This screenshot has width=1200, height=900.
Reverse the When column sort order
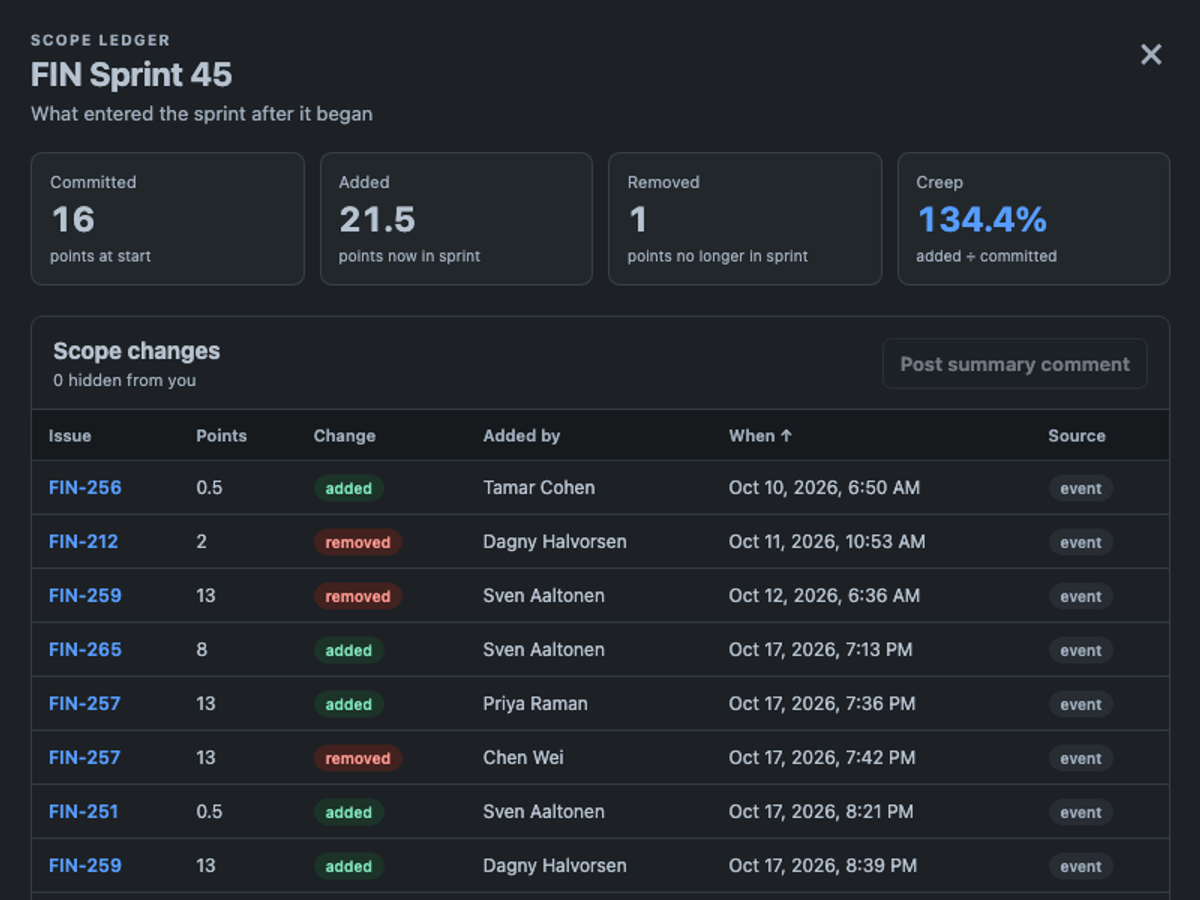760,436
